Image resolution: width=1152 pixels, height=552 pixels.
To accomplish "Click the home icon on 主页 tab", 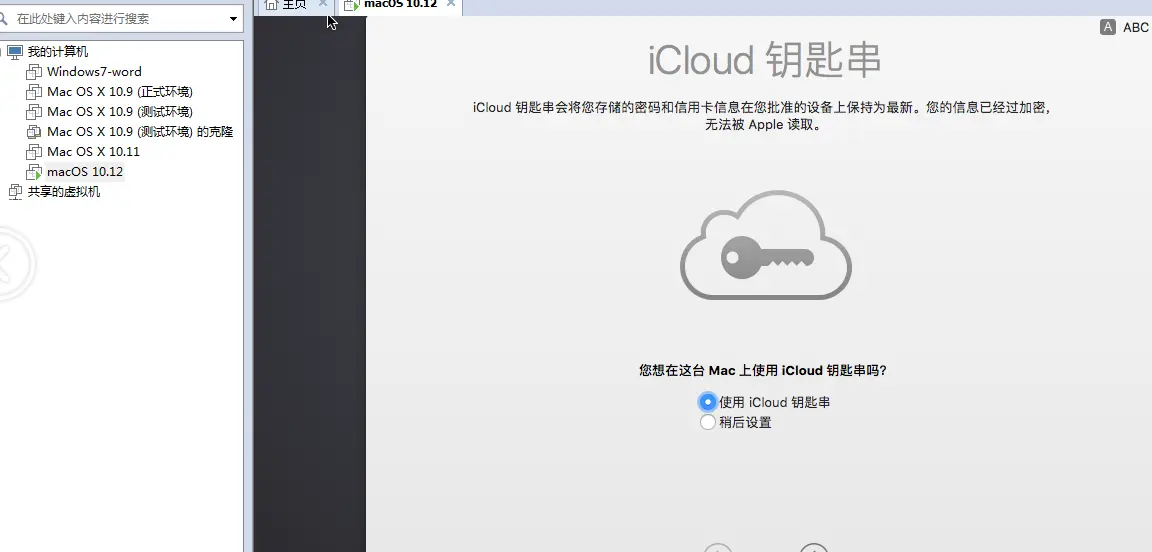I will (x=271, y=5).
